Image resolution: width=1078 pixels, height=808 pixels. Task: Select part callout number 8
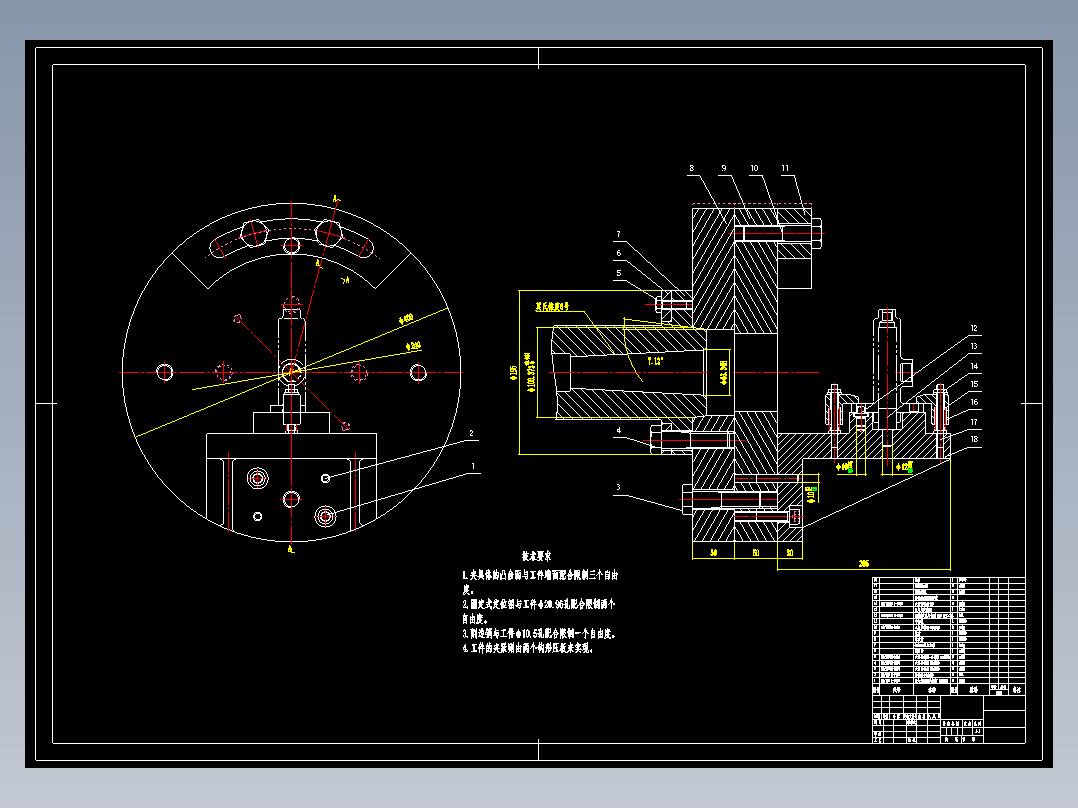click(x=692, y=168)
